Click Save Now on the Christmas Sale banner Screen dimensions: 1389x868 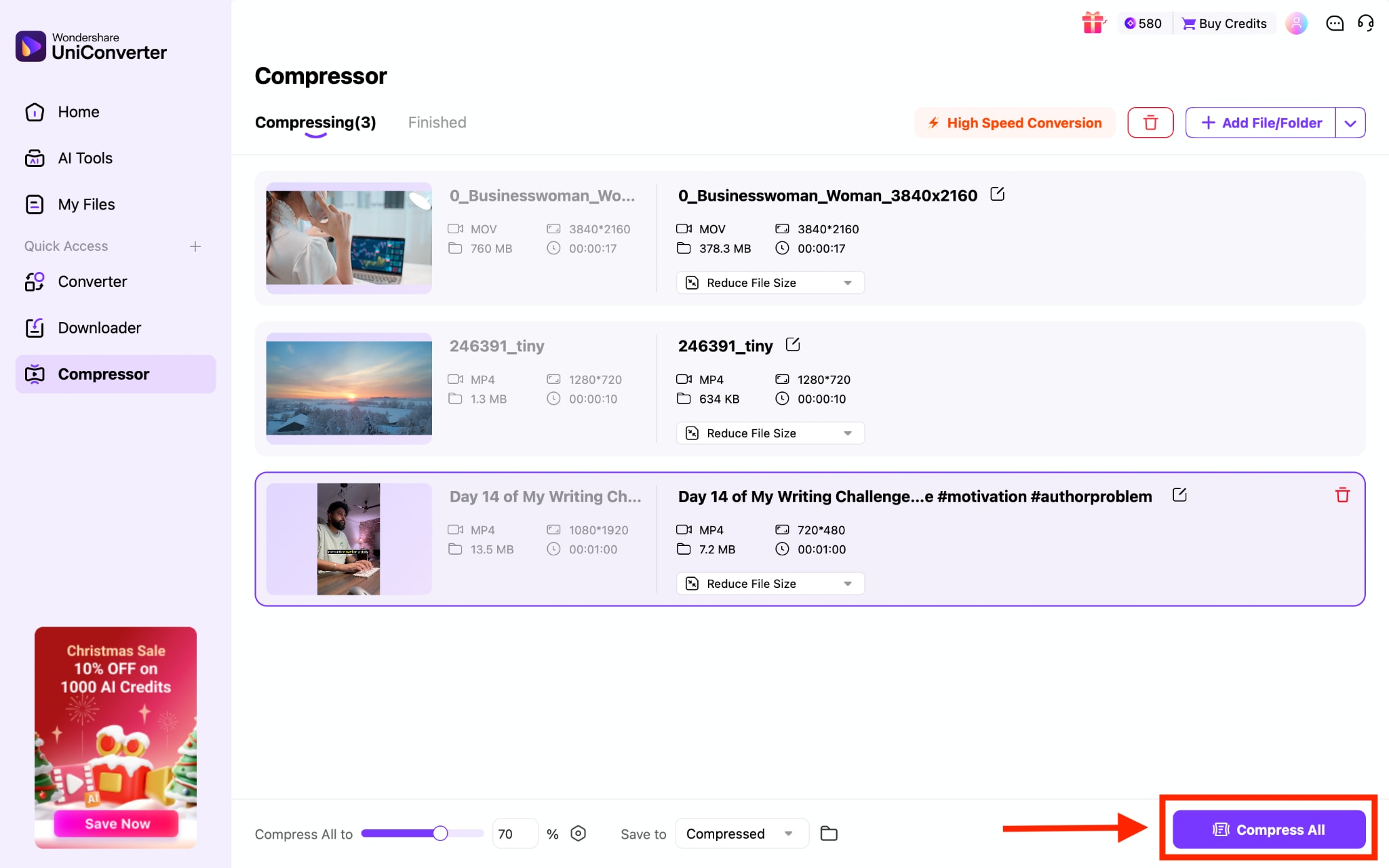(x=115, y=823)
